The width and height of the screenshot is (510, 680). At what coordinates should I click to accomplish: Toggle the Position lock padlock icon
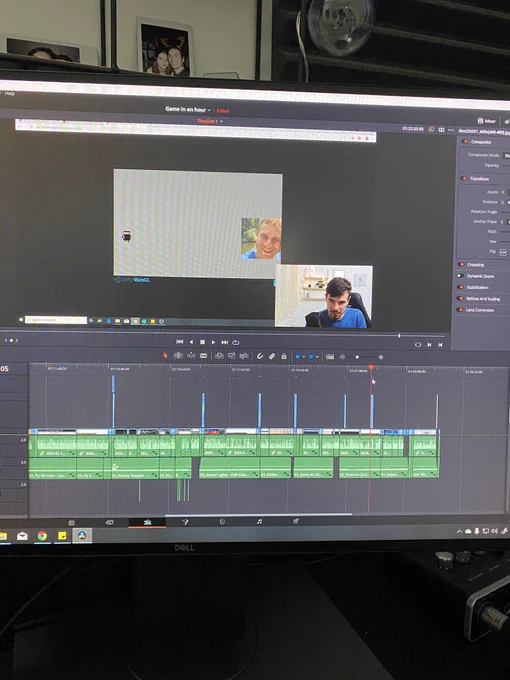(284, 356)
